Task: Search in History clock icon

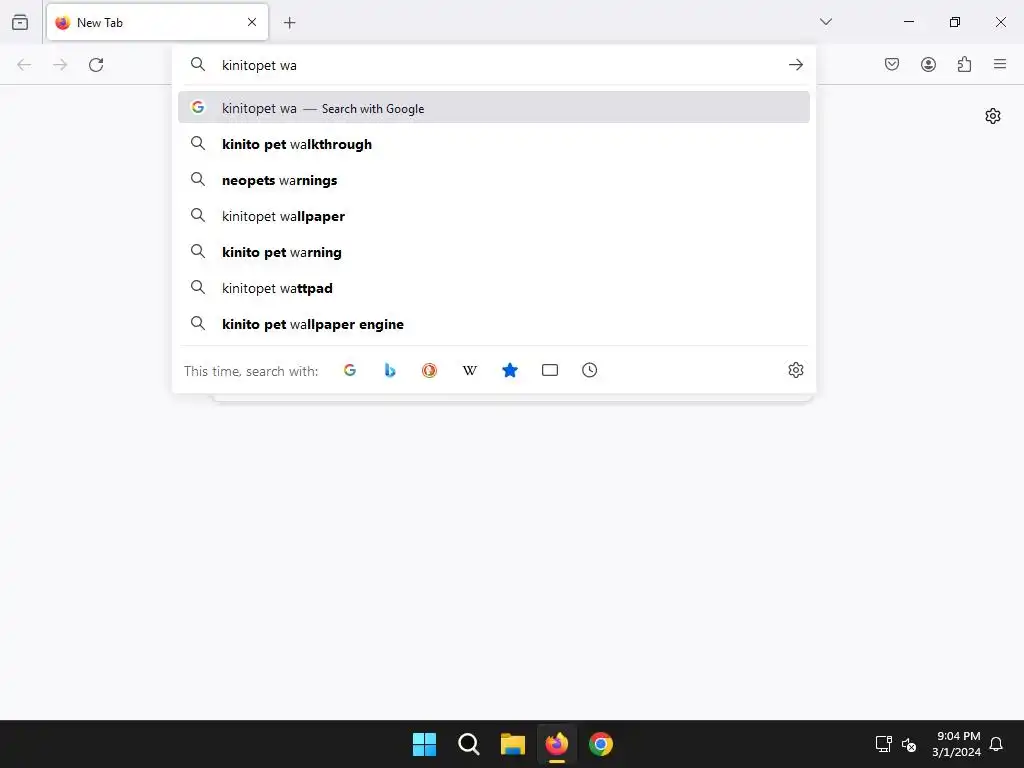Action: click(590, 370)
